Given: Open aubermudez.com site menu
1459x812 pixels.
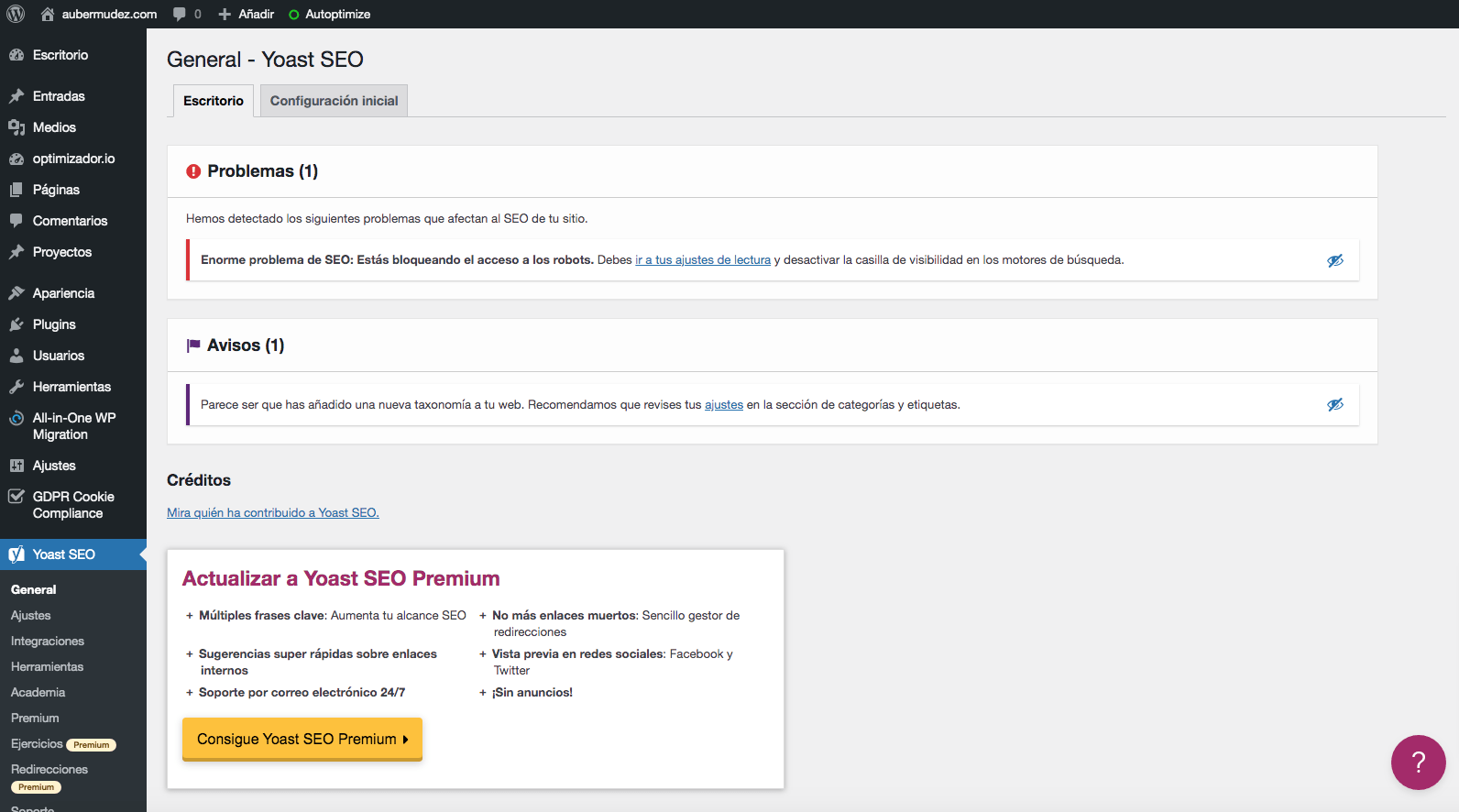Looking at the screenshot, I should 99,14.
